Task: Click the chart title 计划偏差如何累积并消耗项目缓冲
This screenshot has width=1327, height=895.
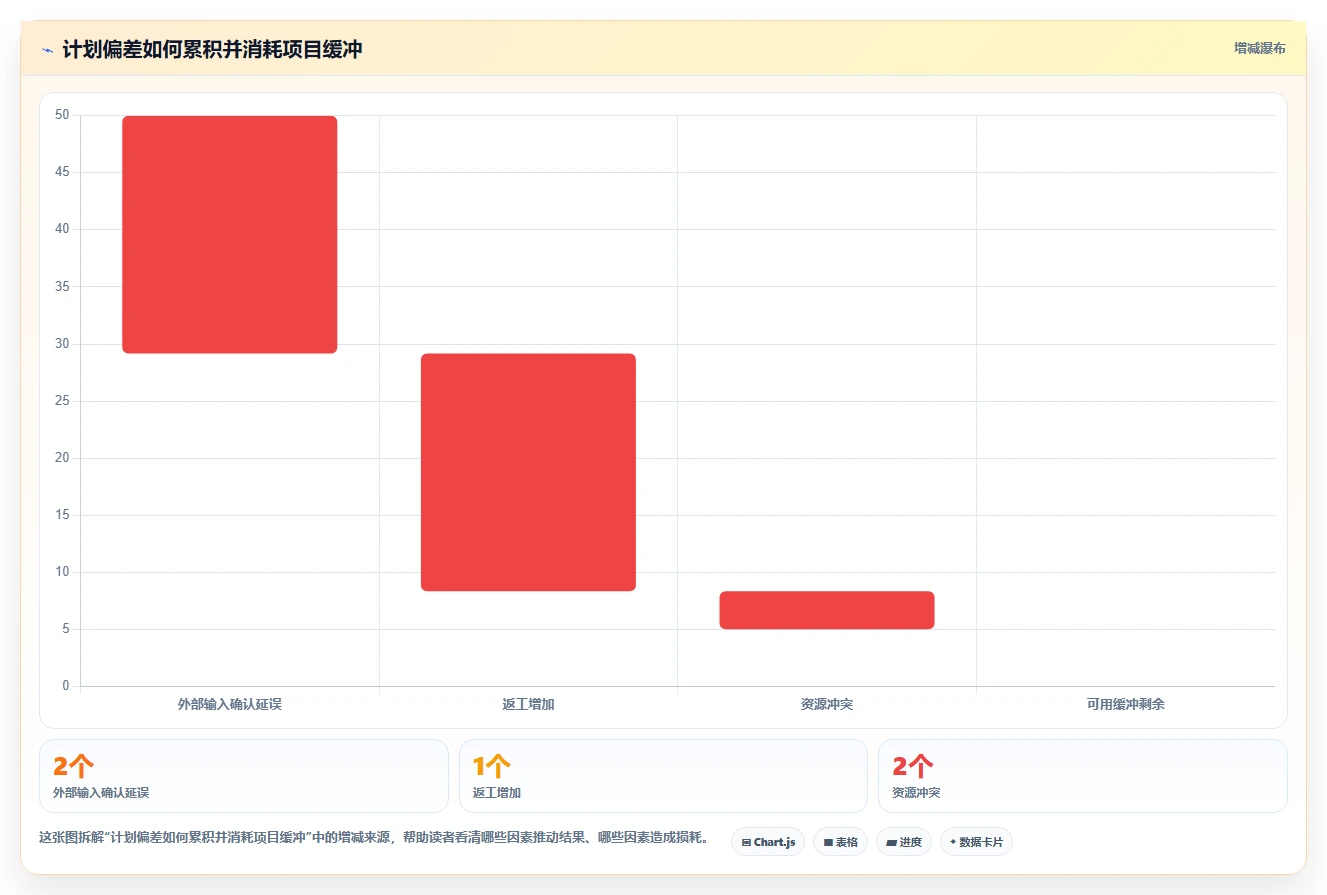Action: coord(212,50)
